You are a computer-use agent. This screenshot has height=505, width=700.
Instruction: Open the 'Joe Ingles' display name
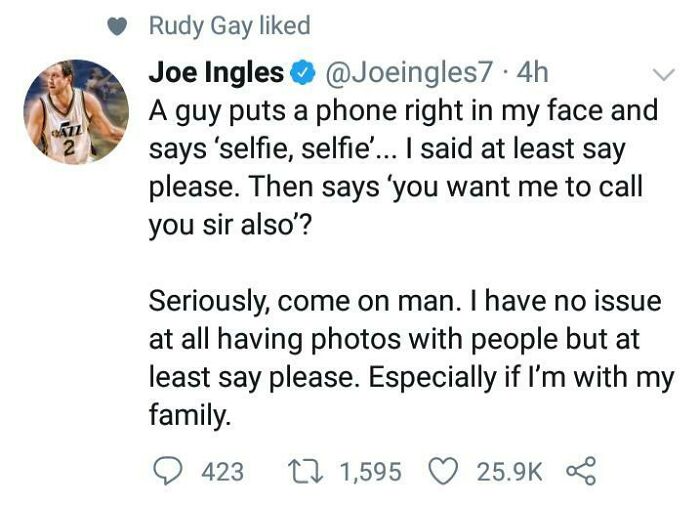tap(215, 73)
